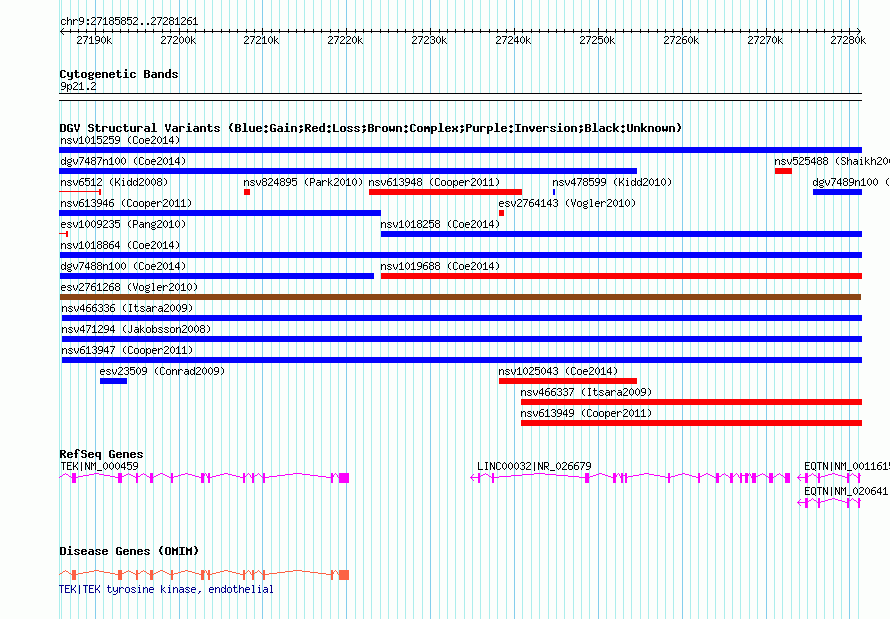Select the esv2764143 (Vogler2010) red marker

click(x=501, y=213)
